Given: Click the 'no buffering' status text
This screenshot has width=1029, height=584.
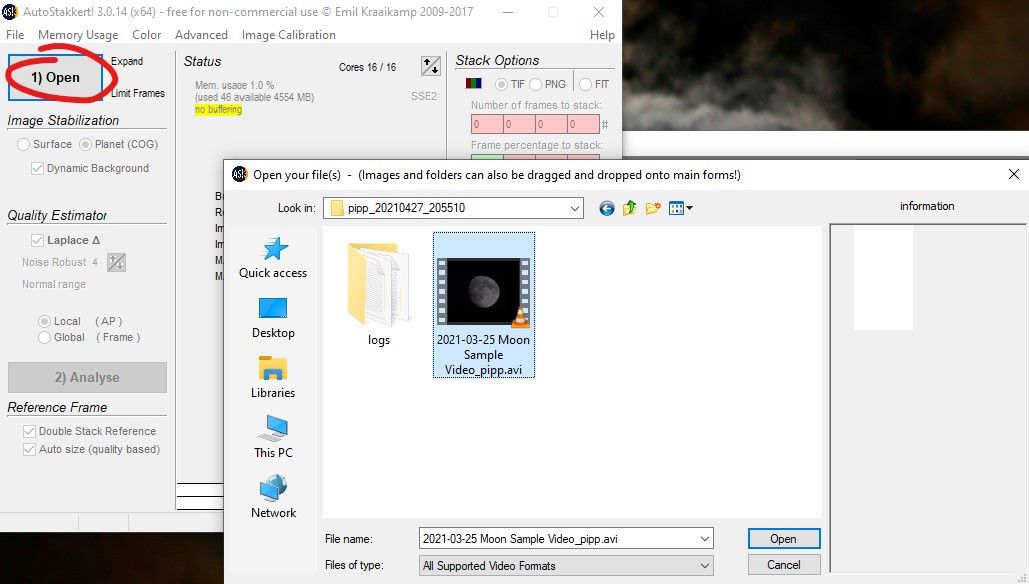Looking at the screenshot, I should [x=219, y=110].
